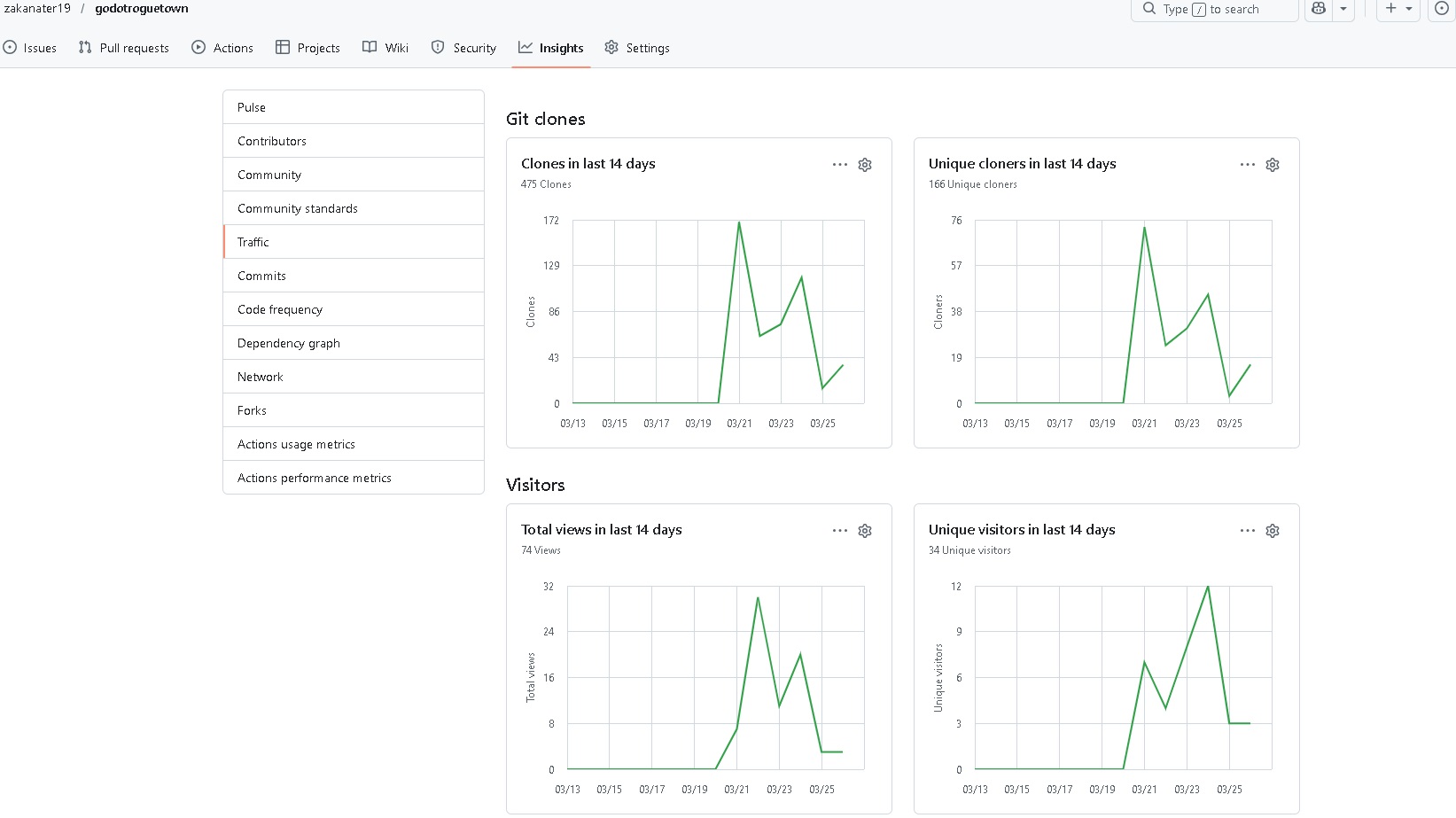Click the search magnifier icon

click(1149, 9)
